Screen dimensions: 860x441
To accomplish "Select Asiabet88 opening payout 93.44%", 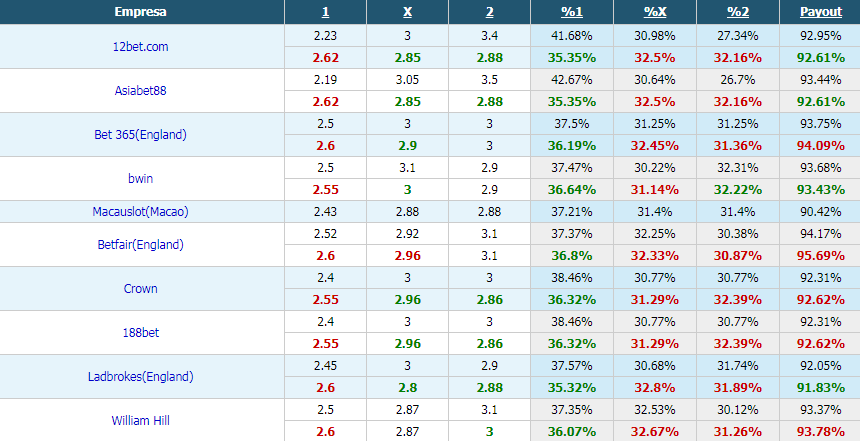I will point(821,80).
